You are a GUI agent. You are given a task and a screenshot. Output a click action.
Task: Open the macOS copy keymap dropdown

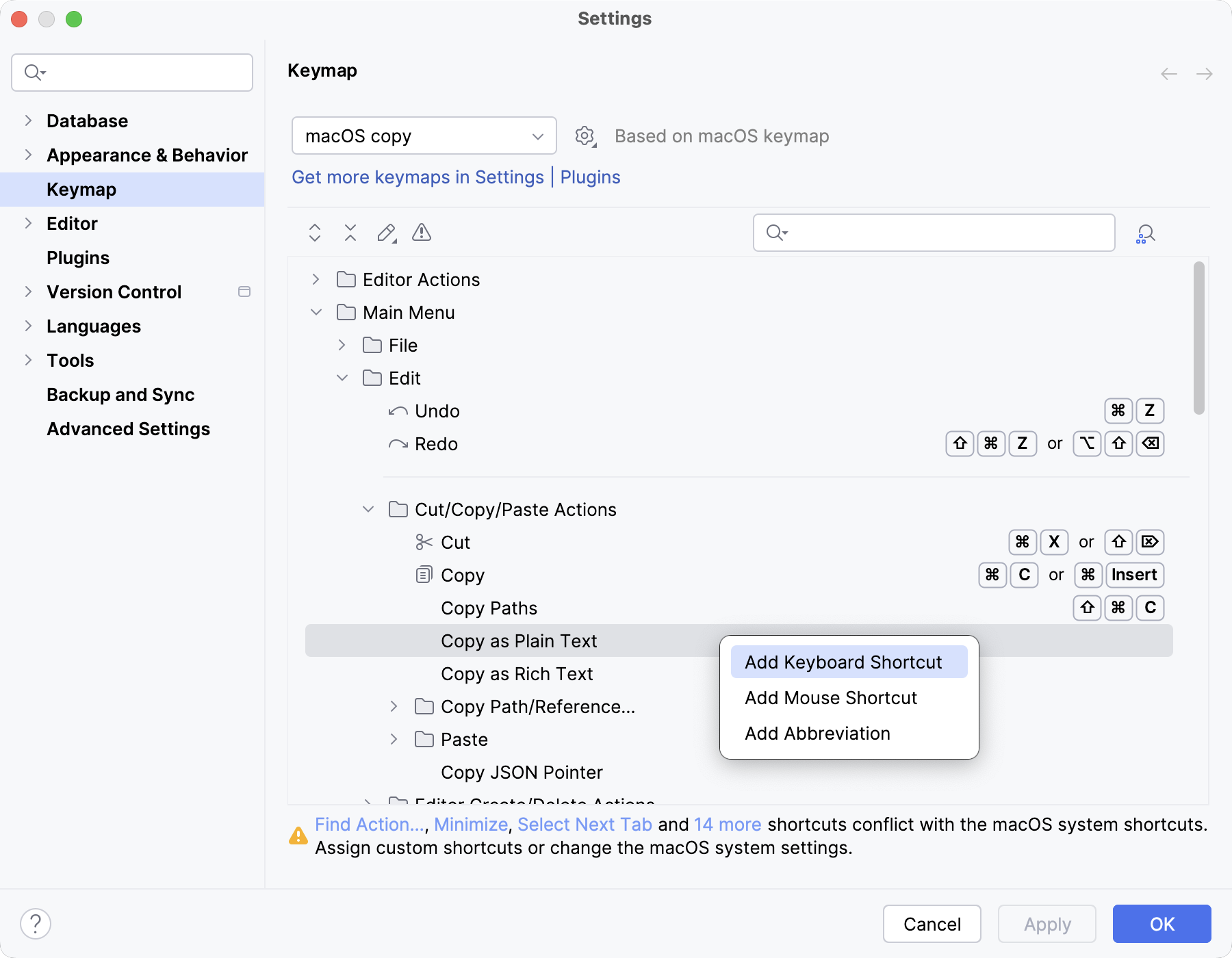[x=423, y=135]
